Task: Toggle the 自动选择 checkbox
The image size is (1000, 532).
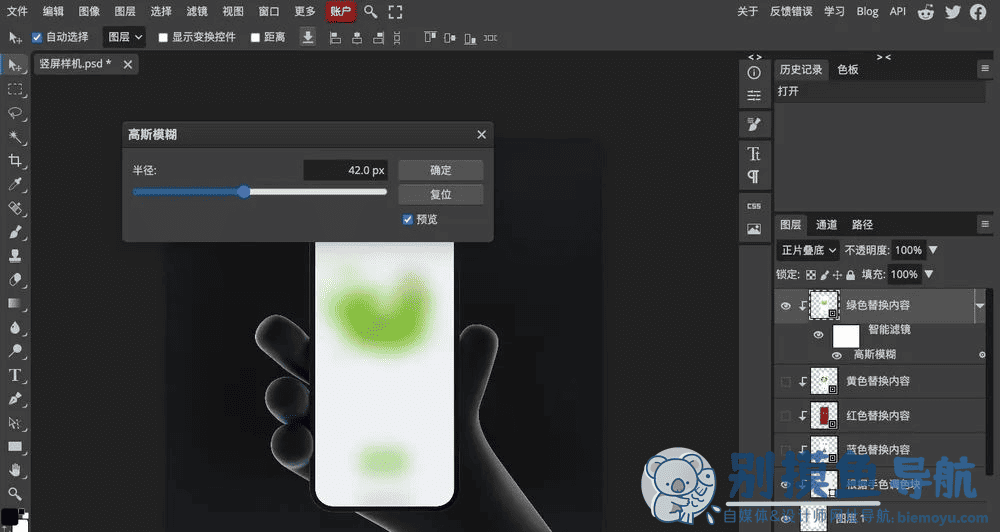Action: pos(37,37)
